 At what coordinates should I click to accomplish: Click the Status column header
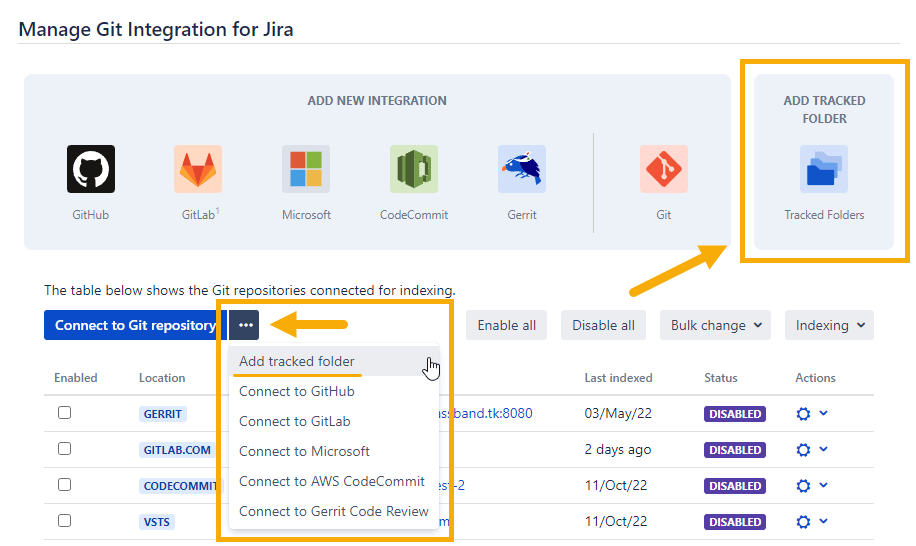click(720, 378)
